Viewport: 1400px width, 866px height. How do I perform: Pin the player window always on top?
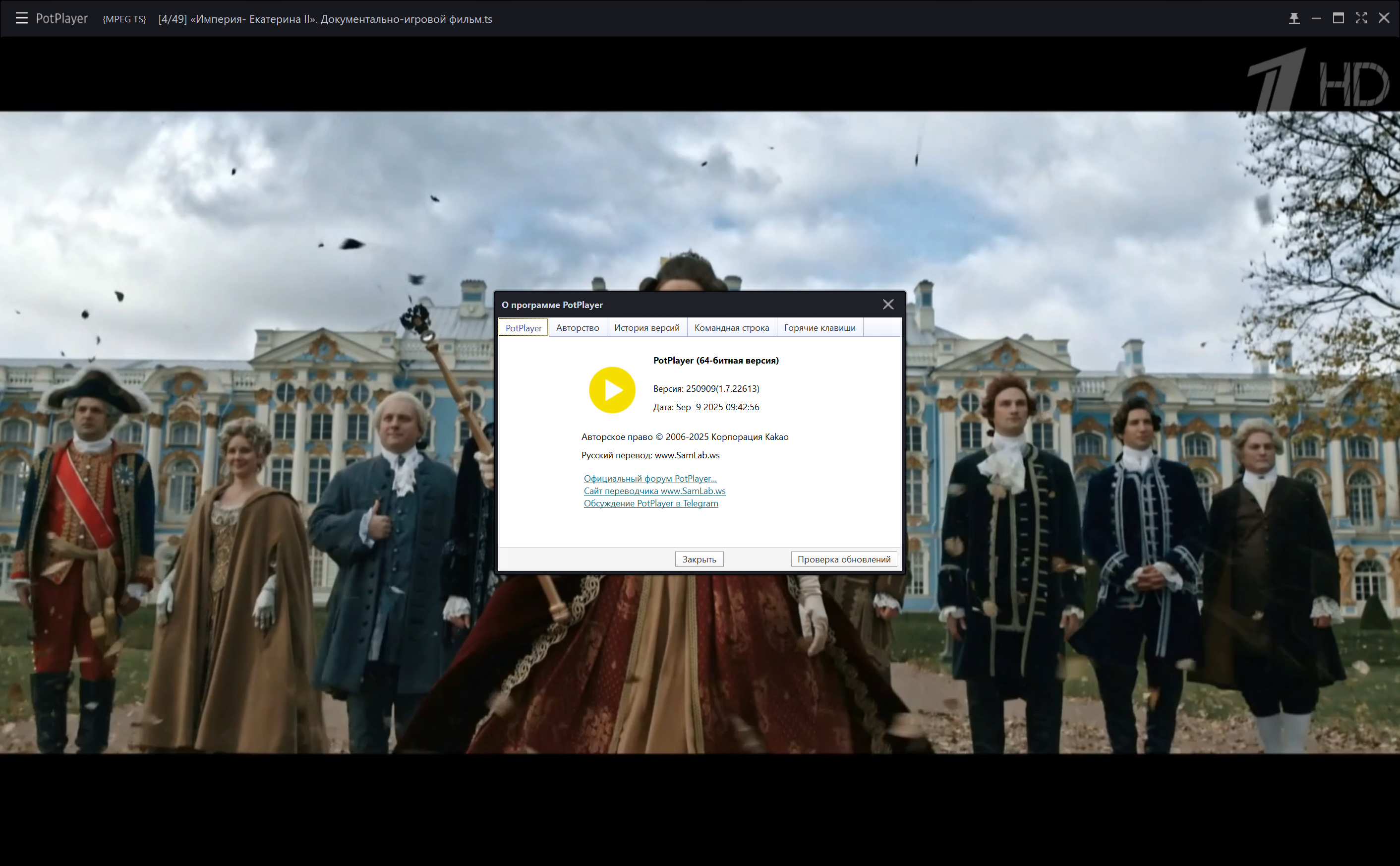tap(1294, 18)
